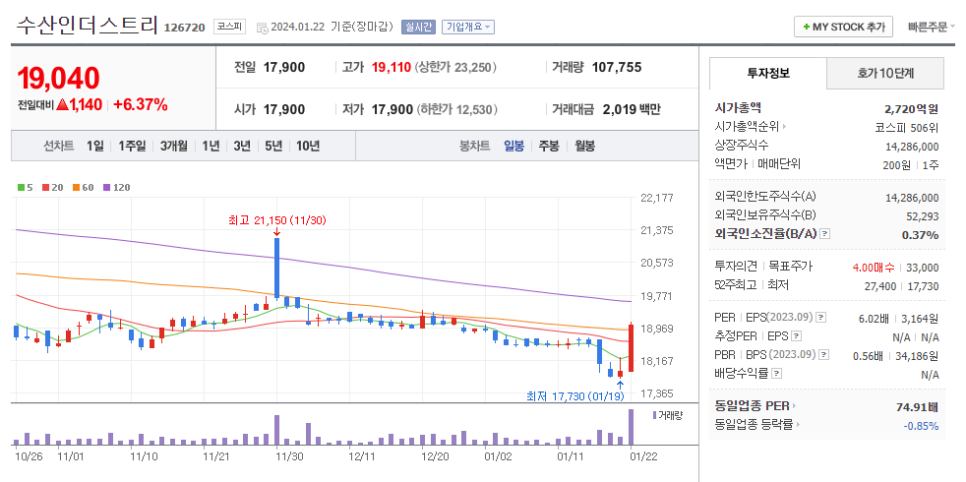Click the 코스피 market badge

click(x=230, y=27)
